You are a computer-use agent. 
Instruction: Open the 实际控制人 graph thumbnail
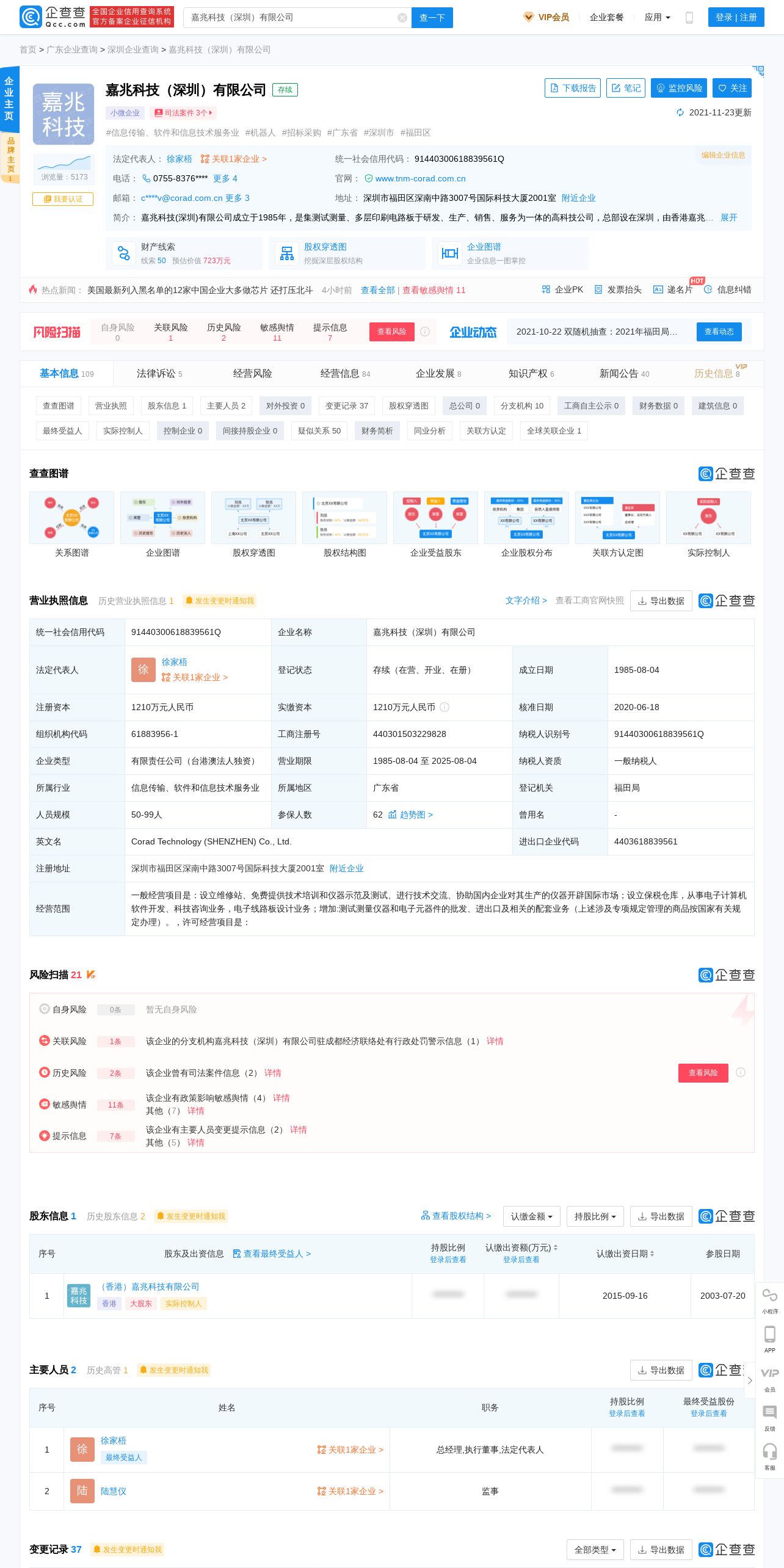[x=709, y=518]
